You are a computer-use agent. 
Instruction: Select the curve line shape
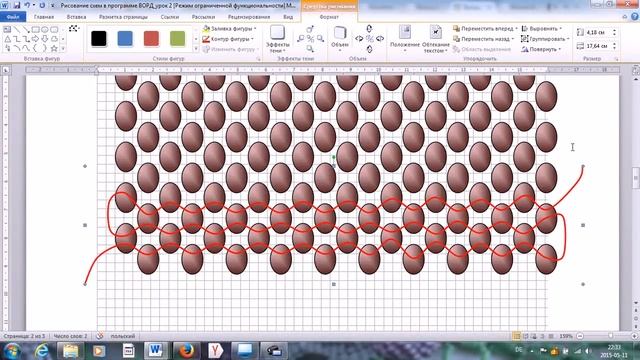(x=26, y=49)
